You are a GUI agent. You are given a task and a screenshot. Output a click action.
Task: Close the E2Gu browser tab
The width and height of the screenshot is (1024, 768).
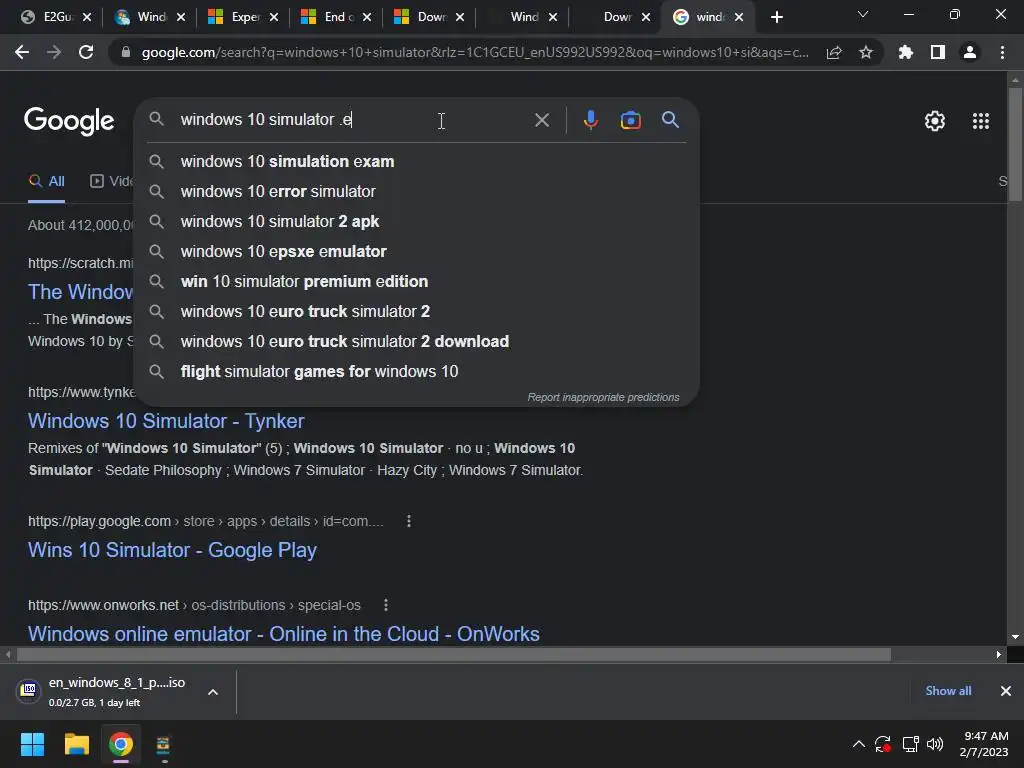(x=87, y=17)
